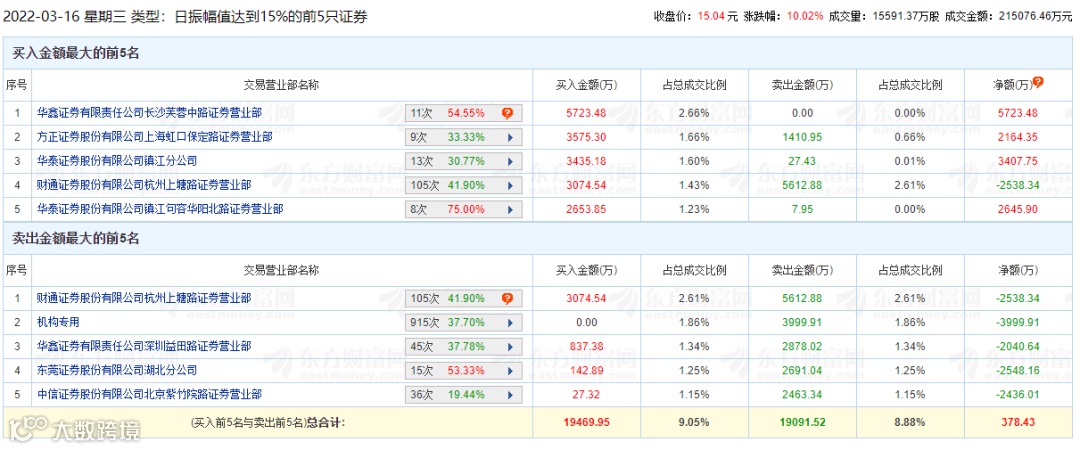Viewport: 1080px width, 450px height.
Task: Expand 45次 37.78% arrow for 华鑫证券深圳益田路
Action: pyautogui.click(x=510, y=346)
